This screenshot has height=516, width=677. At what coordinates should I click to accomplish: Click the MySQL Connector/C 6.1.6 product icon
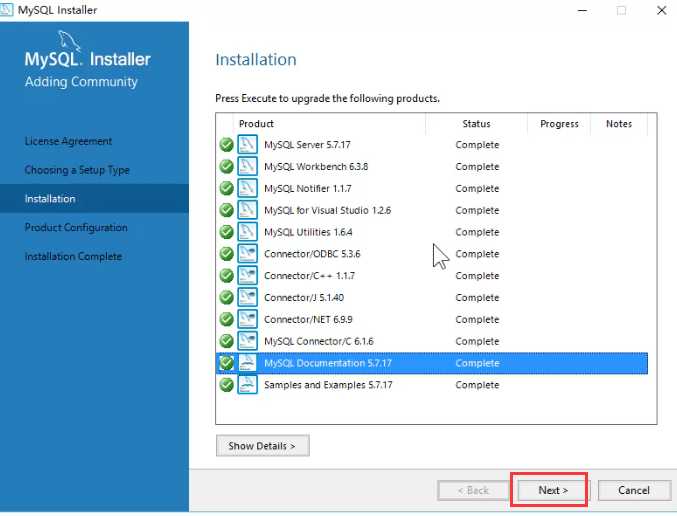pyautogui.click(x=247, y=341)
